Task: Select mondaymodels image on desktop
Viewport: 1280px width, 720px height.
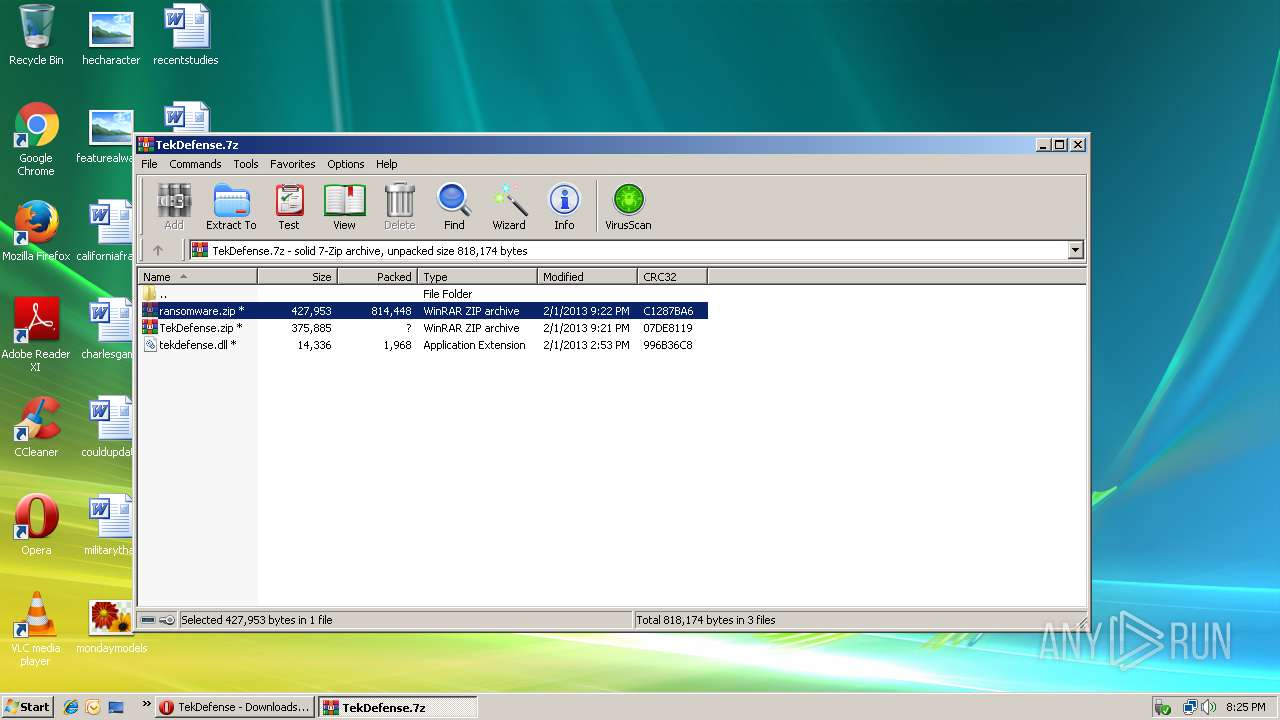Action: click(x=111, y=627)
